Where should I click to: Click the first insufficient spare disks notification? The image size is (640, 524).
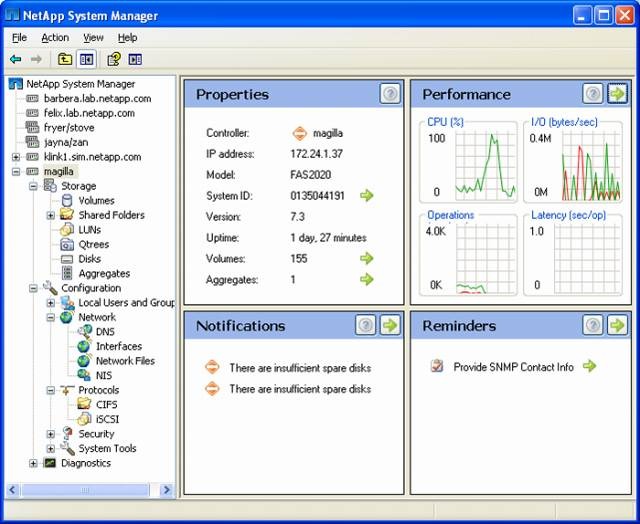pyautogui.click(x=300, y=368)
